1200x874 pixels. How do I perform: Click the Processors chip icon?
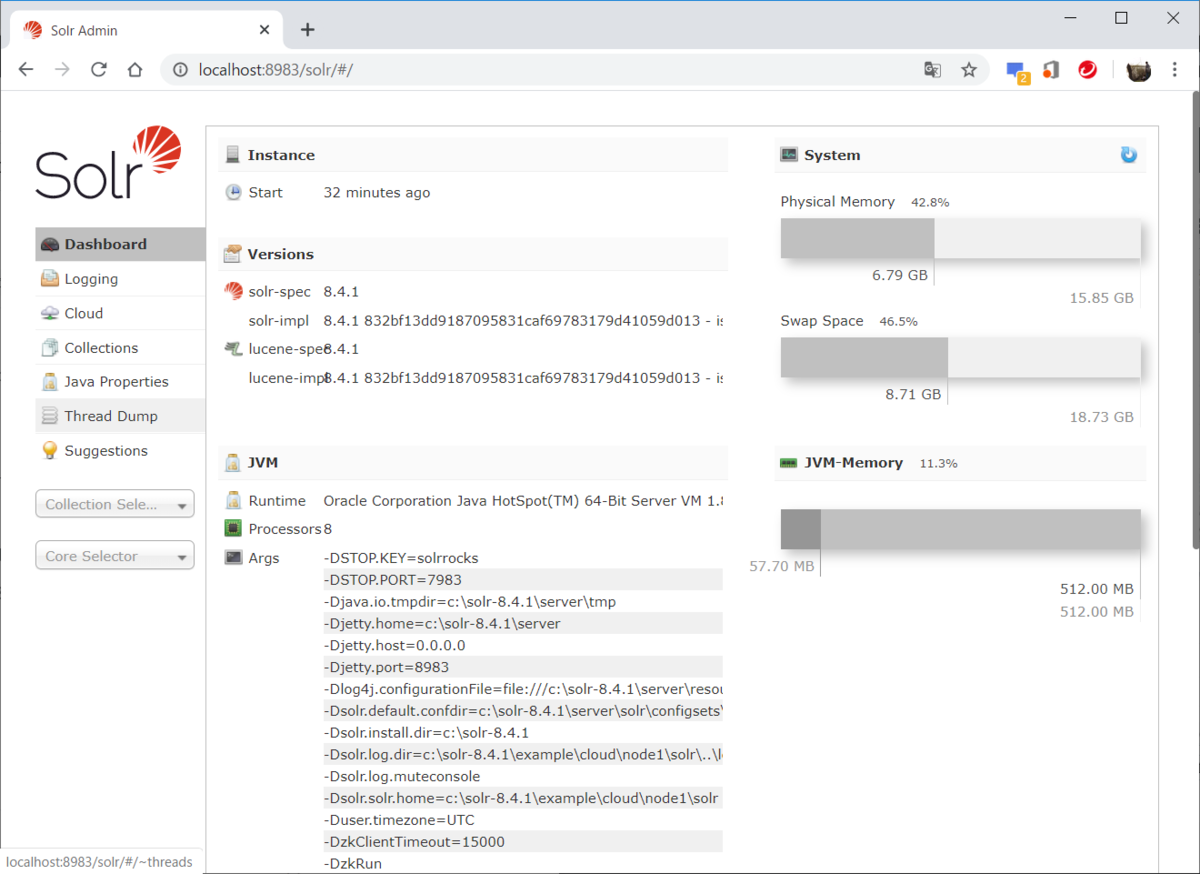click(x=233, y=529)
